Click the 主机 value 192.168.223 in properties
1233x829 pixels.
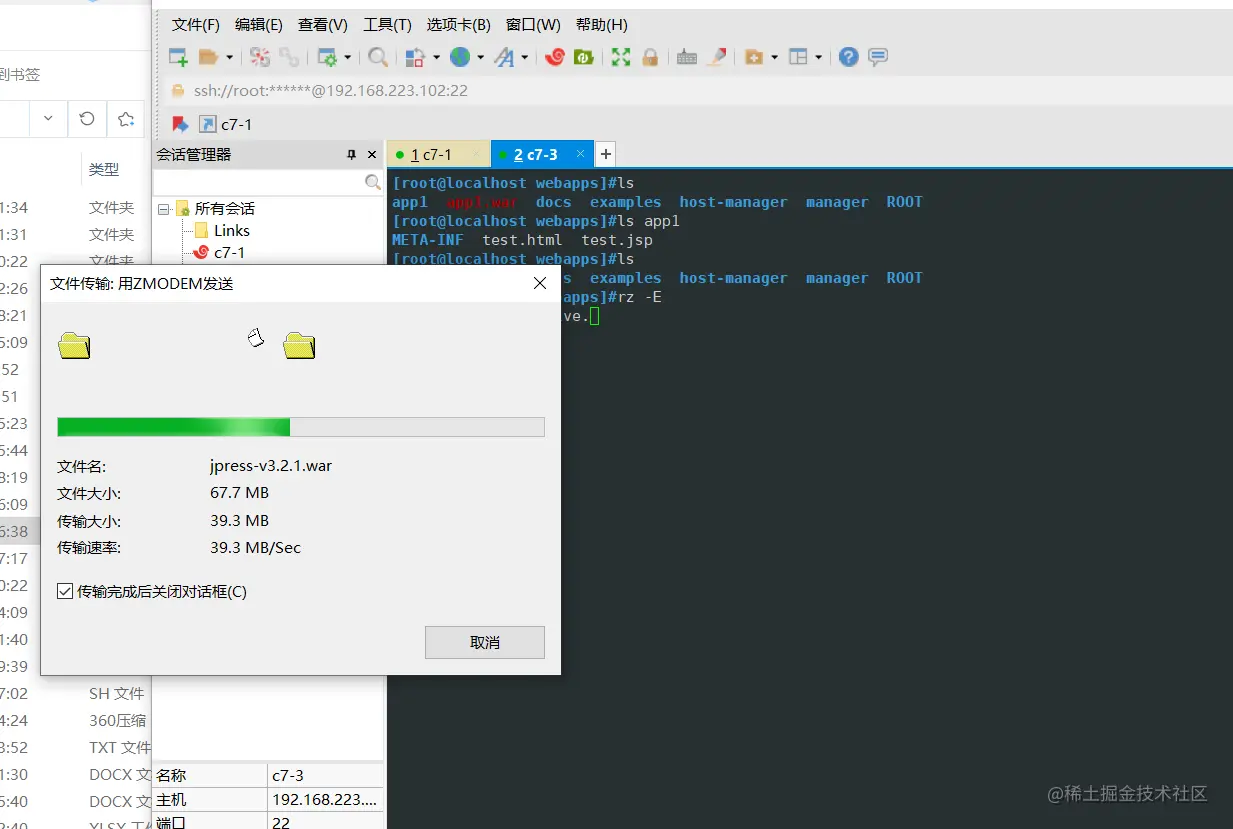click(x=324, y=800)
